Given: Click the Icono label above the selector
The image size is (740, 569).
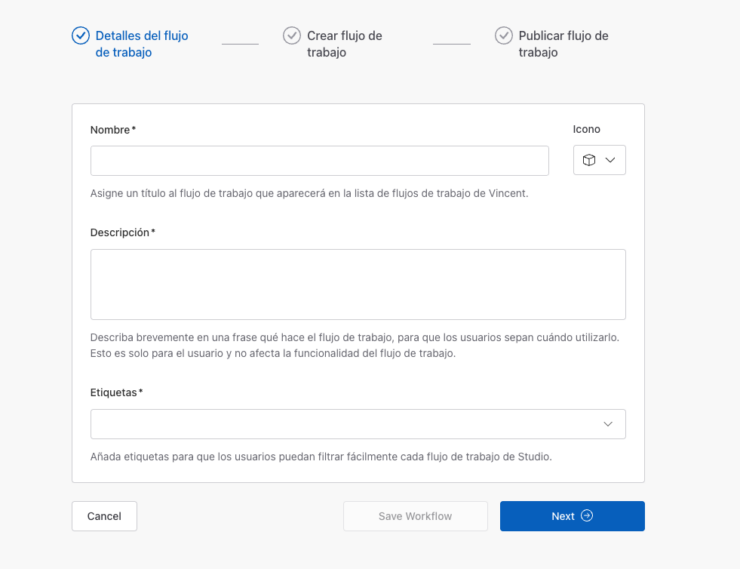Looking at the screenshot, I should click(x=587, y=129).
